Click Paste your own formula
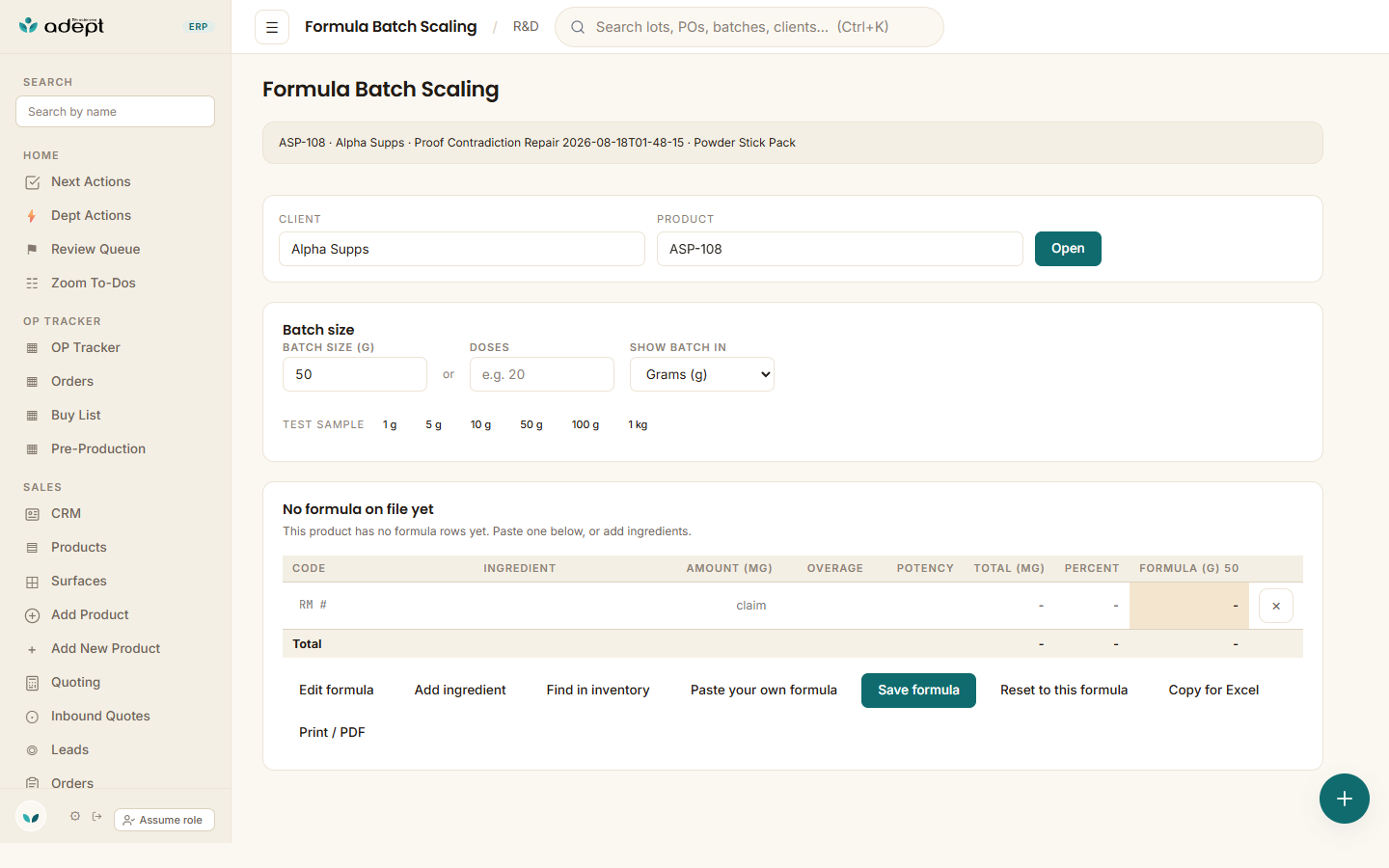Viewport: 1389px width, 868px height. point(764,691)
